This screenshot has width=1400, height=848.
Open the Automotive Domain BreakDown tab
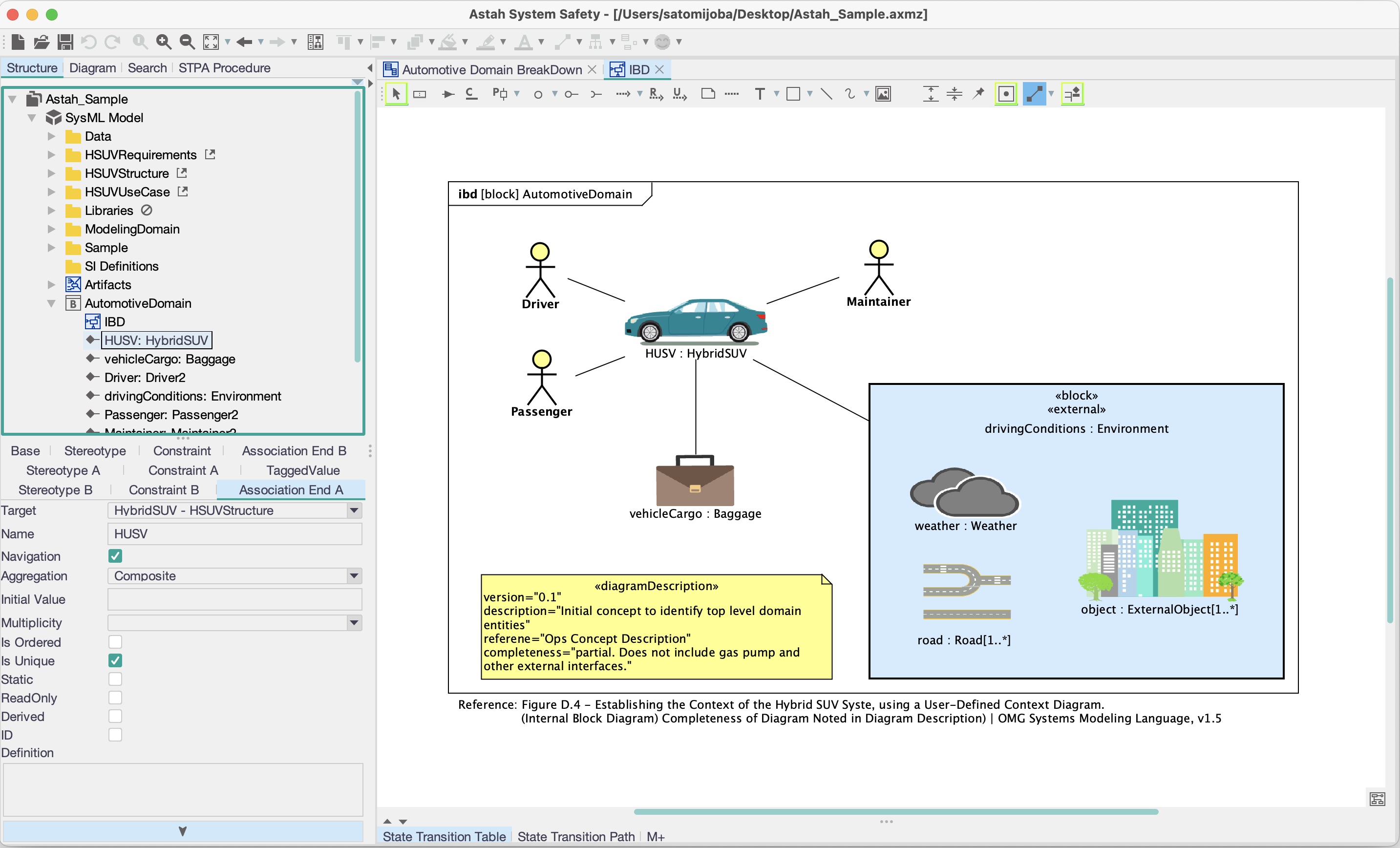click(x=491, y=69)
